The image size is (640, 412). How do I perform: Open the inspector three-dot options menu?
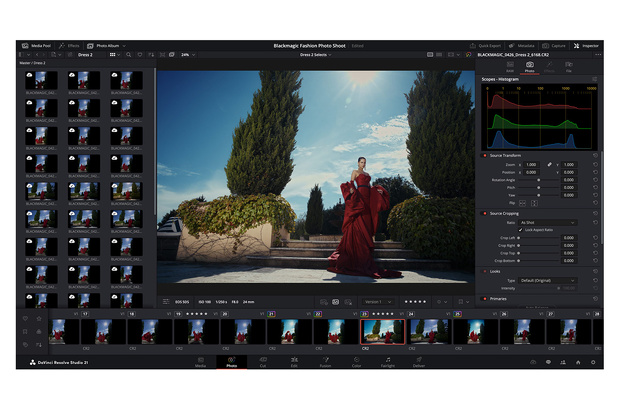598,55
